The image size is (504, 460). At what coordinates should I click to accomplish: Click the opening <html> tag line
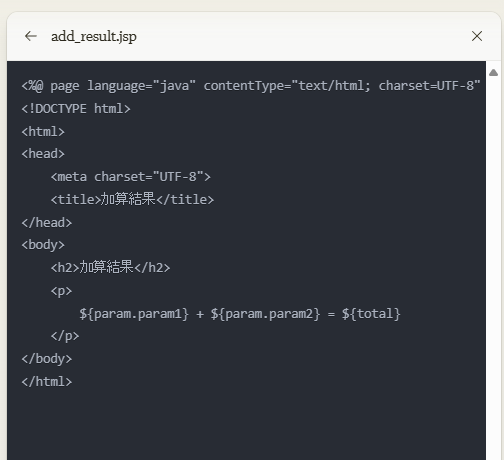(43, 132)
